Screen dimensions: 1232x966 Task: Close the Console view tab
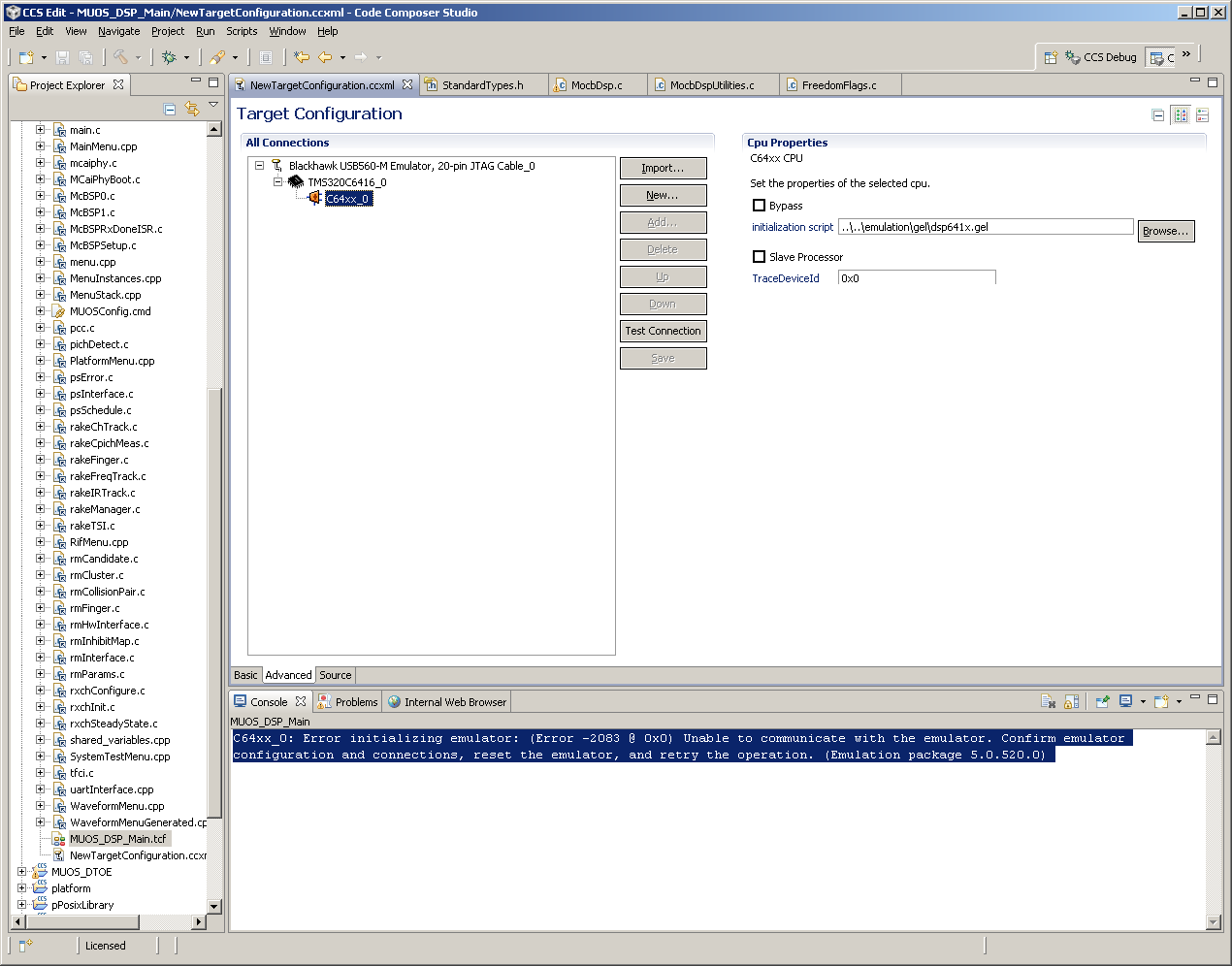tap(301, 701)
